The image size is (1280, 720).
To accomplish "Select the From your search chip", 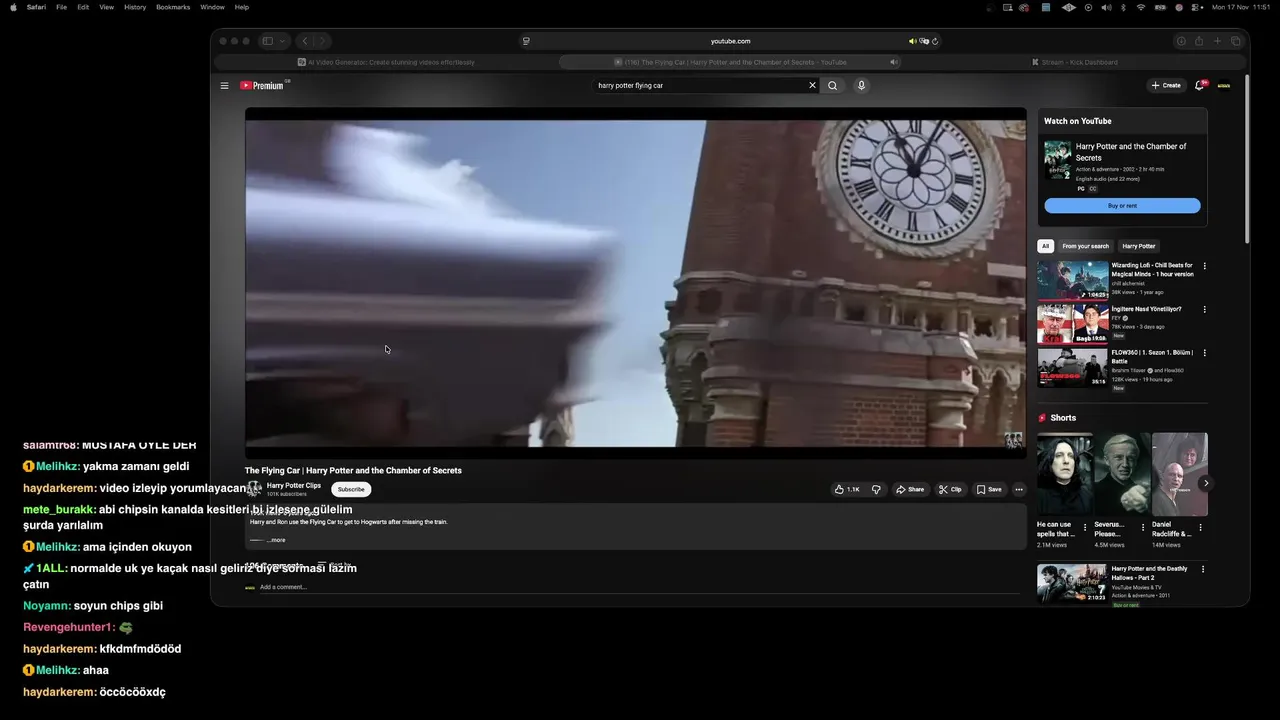I will click(1085, 246).
